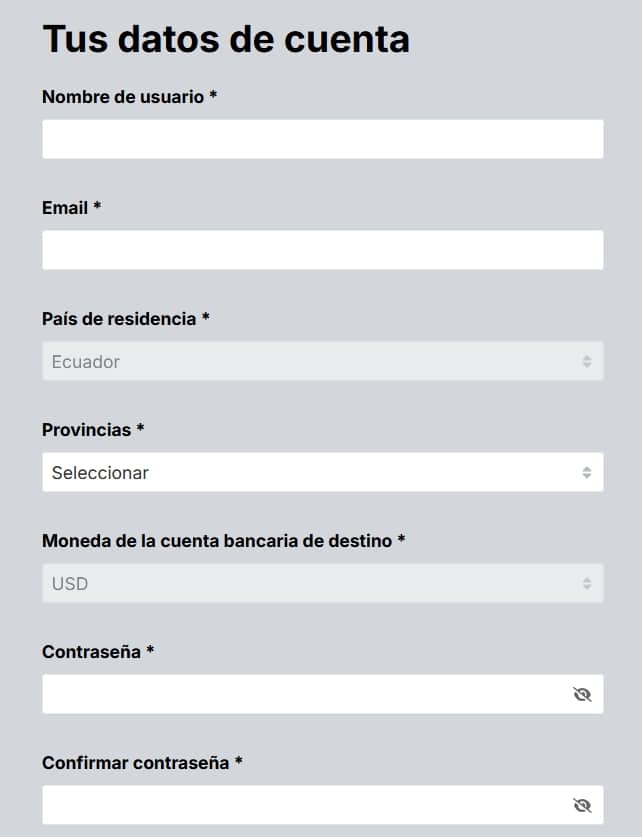Open the Moneda de la cuenta bancaria dropdown
This screenshot has width=642, height=837.
point(300,584)
